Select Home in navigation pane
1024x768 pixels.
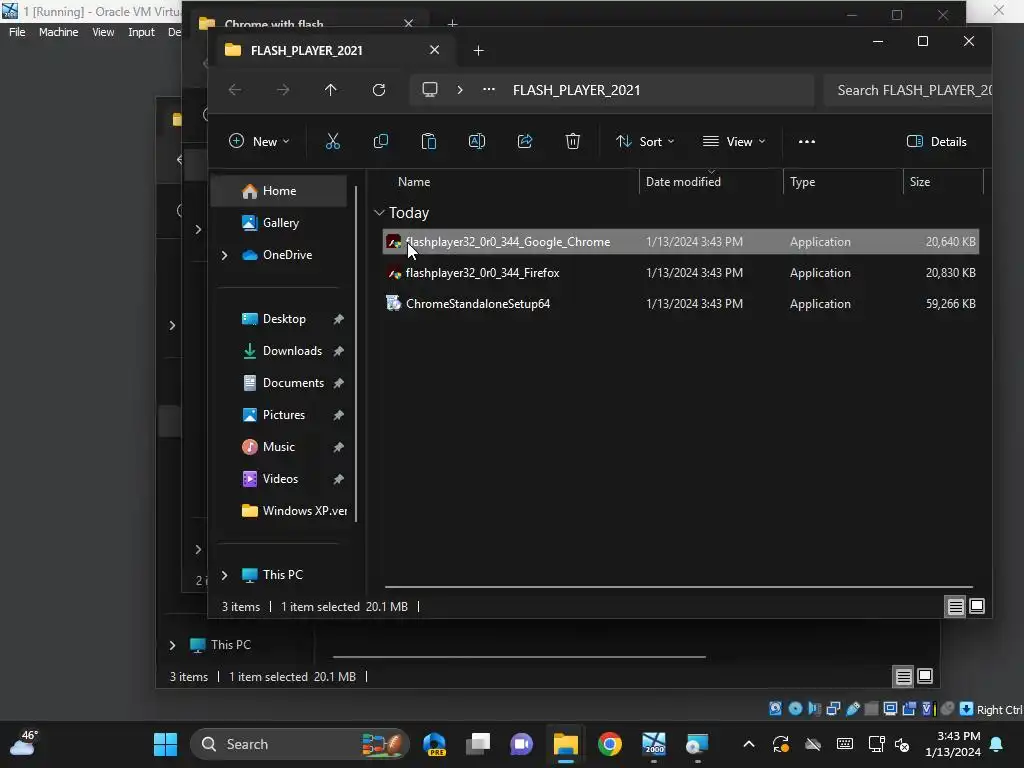tap(279, 191)
